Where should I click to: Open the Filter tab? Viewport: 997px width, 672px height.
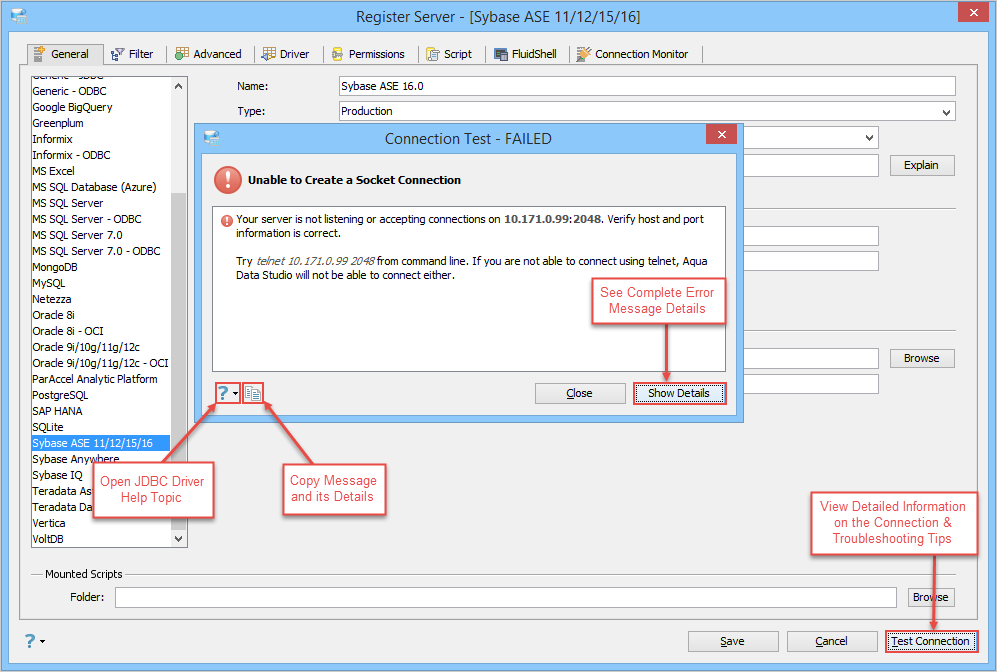tap(132, 54)
